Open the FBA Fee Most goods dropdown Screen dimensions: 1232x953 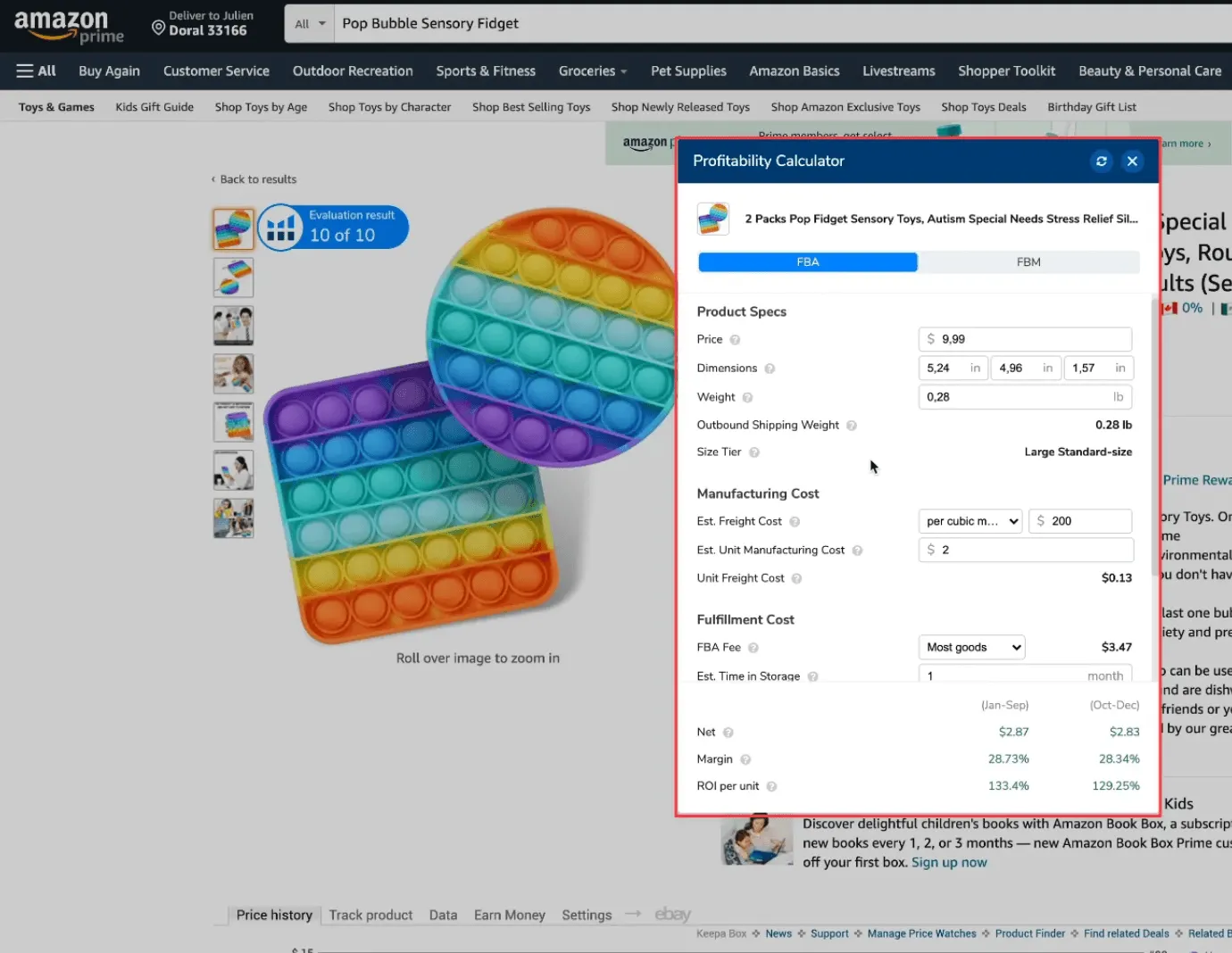pyautogui.click(x=971, y=647)
